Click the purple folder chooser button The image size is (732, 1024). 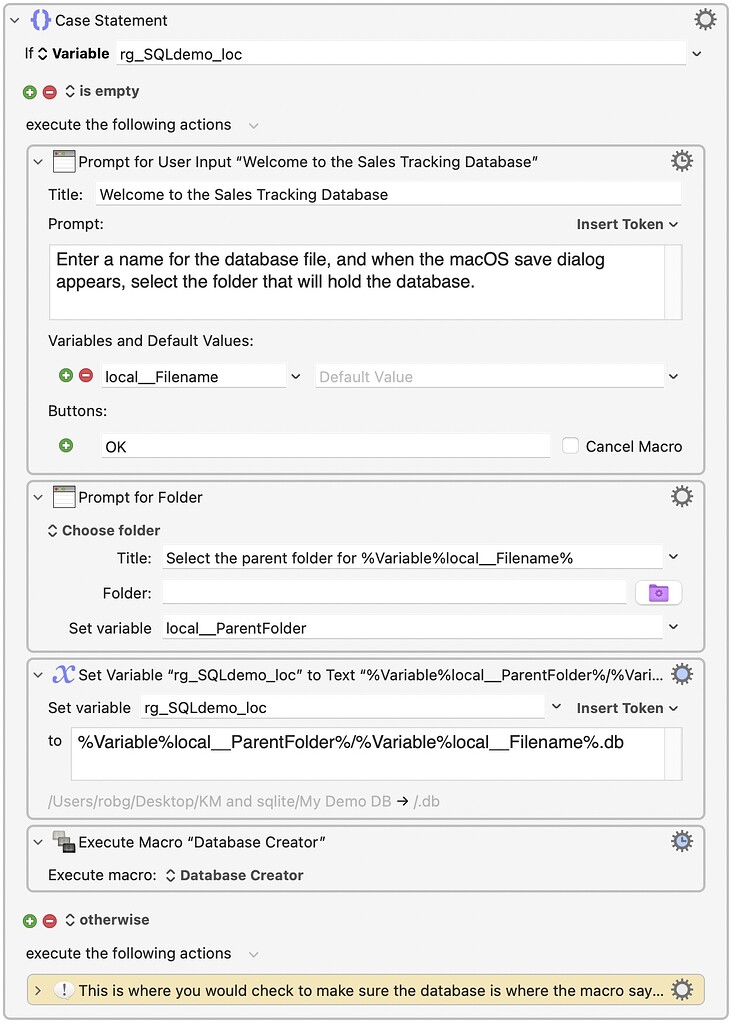(658, 593)
